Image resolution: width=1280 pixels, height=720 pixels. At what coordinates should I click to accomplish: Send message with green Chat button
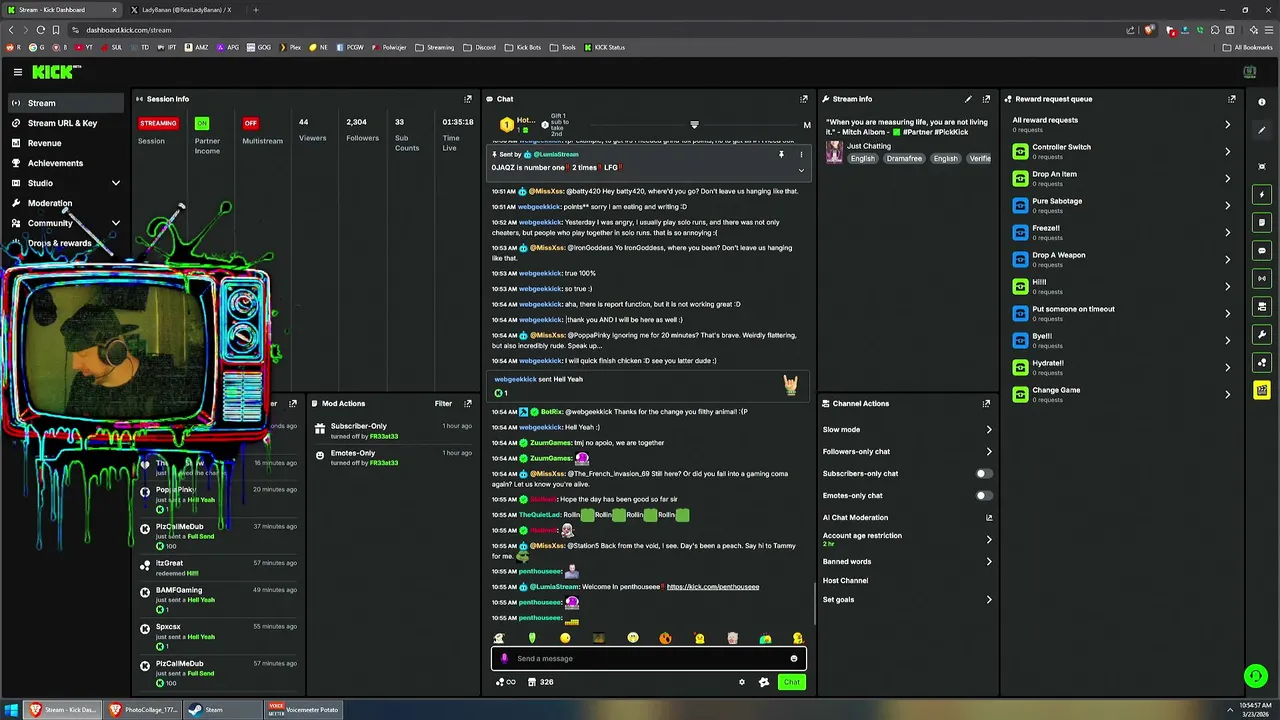tap(791, 682)
